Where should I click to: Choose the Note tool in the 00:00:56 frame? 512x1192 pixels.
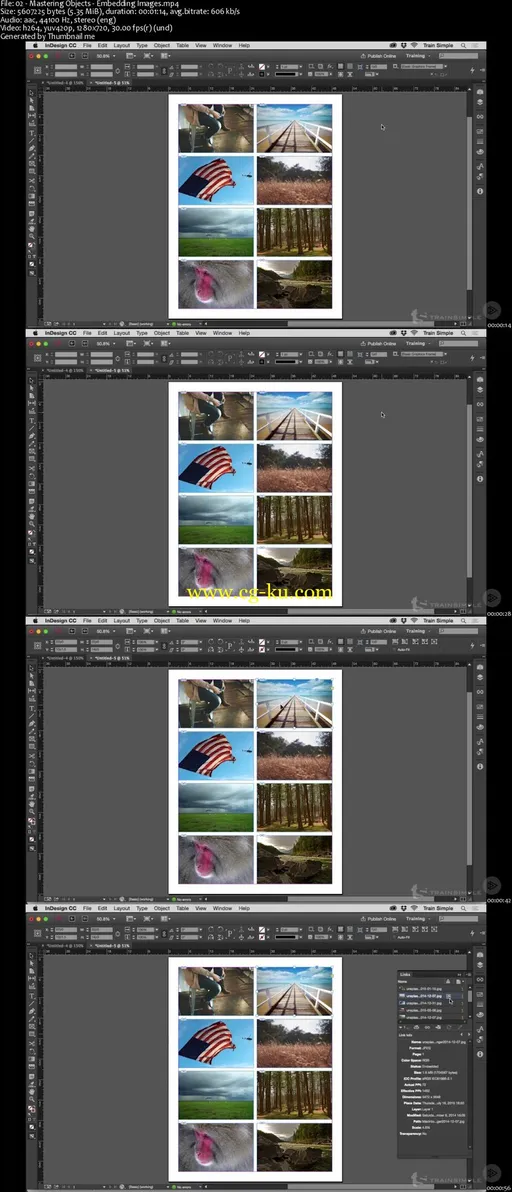point(33,1075)
